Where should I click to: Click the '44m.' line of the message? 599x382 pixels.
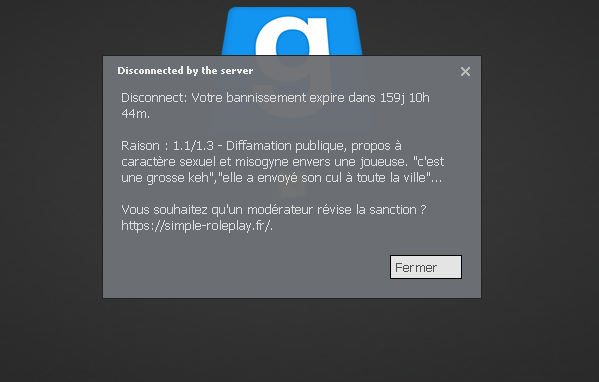click(136, 113)
